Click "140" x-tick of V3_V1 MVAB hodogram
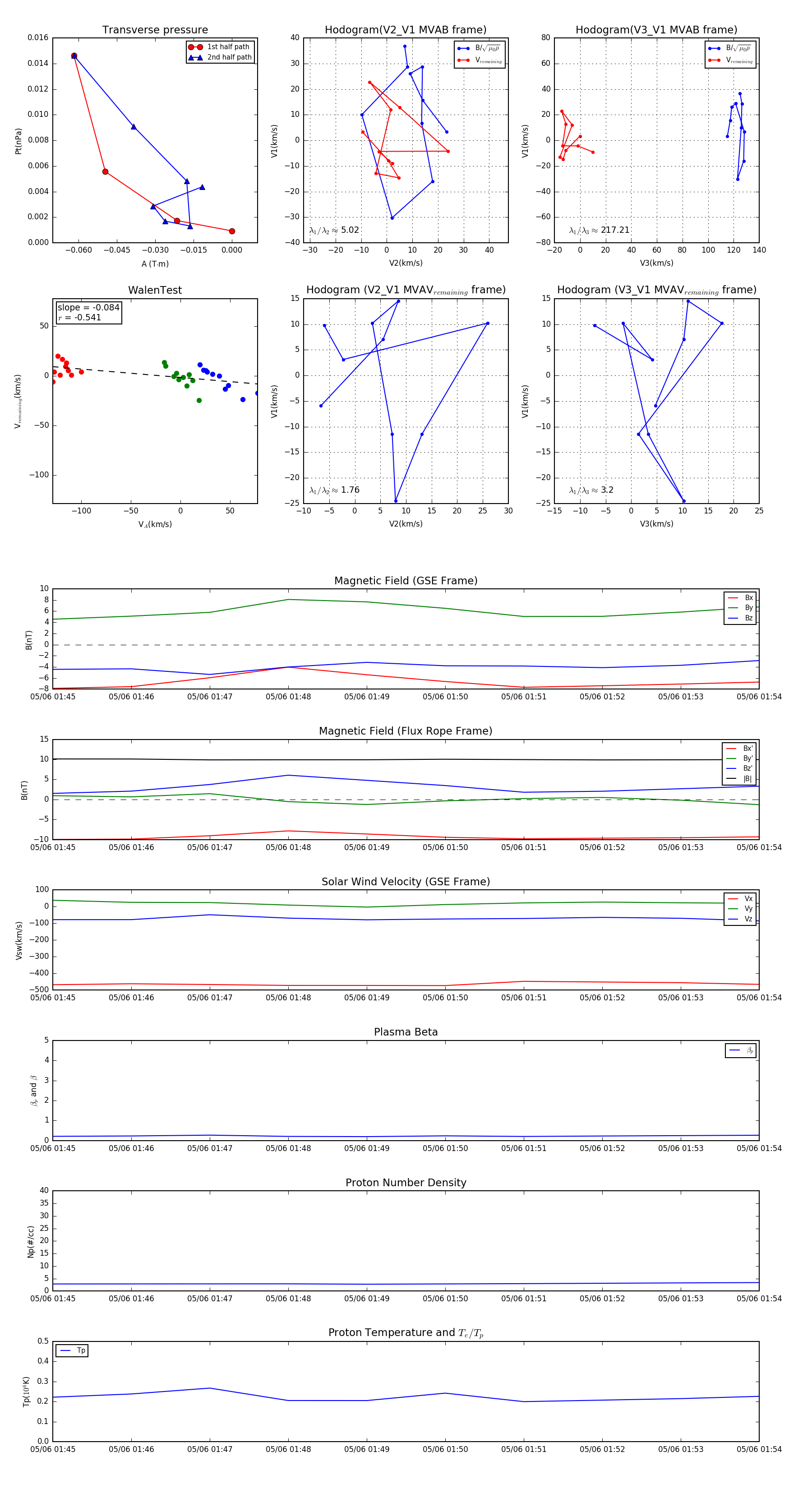This screenshot has width=812, height=1489. [759, 250]
